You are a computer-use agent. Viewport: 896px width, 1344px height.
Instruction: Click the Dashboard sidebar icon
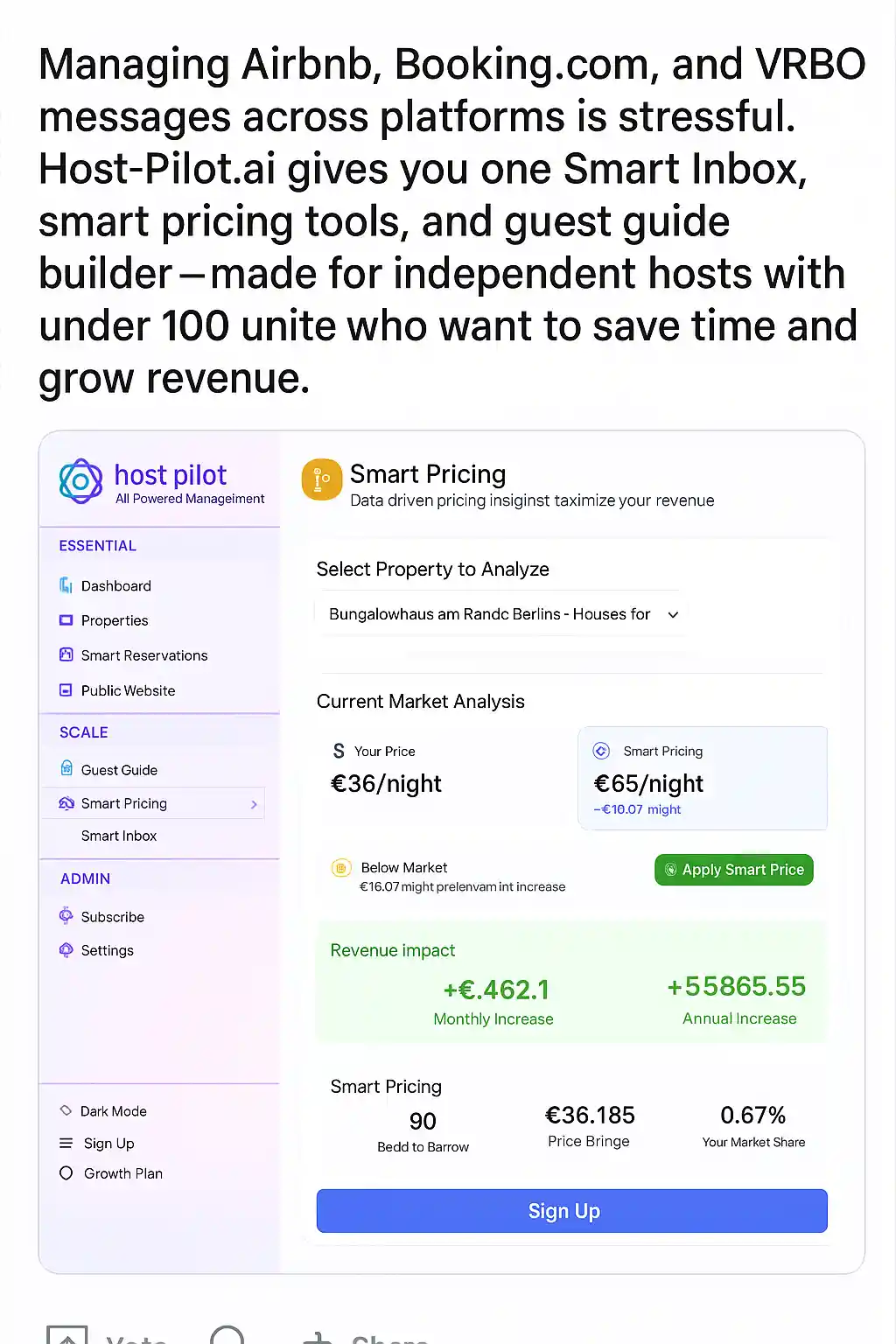(x=66, y=585)
